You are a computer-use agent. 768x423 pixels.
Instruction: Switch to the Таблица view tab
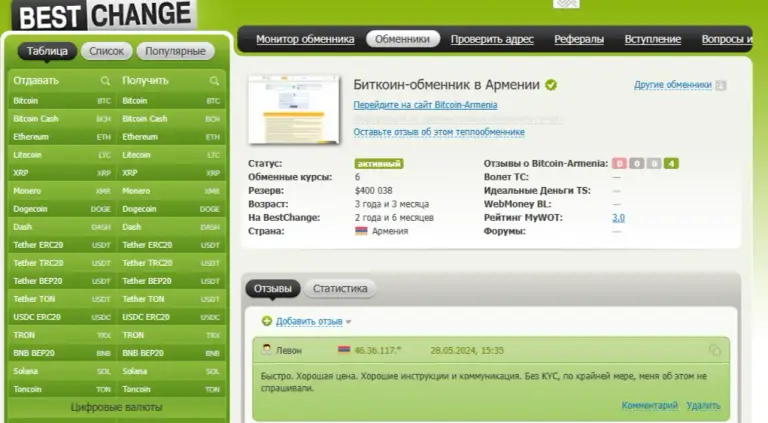pyautogui.click(x=47, y=51)
